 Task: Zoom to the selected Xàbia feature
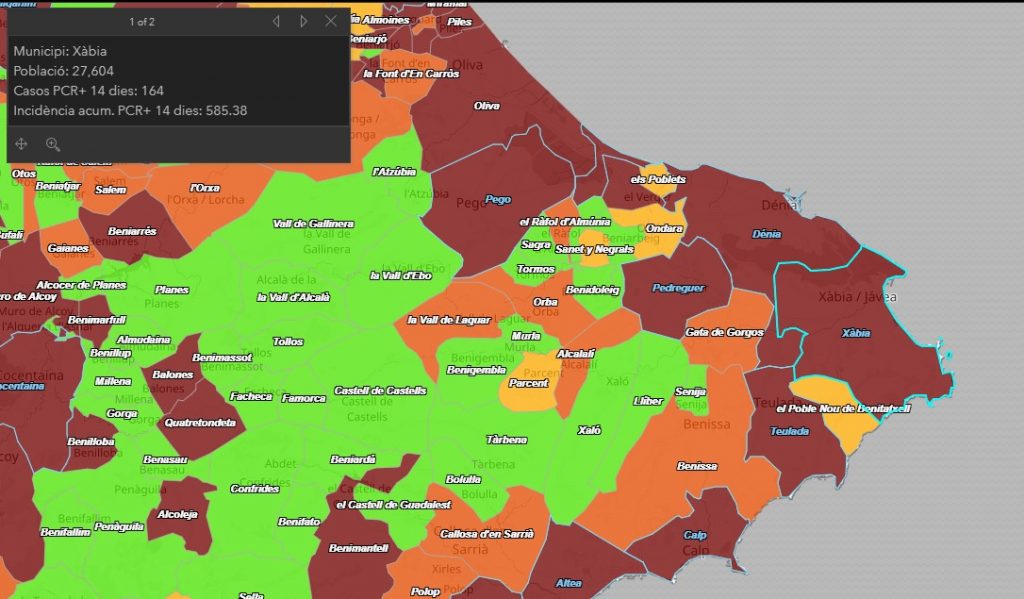(53, 144)
